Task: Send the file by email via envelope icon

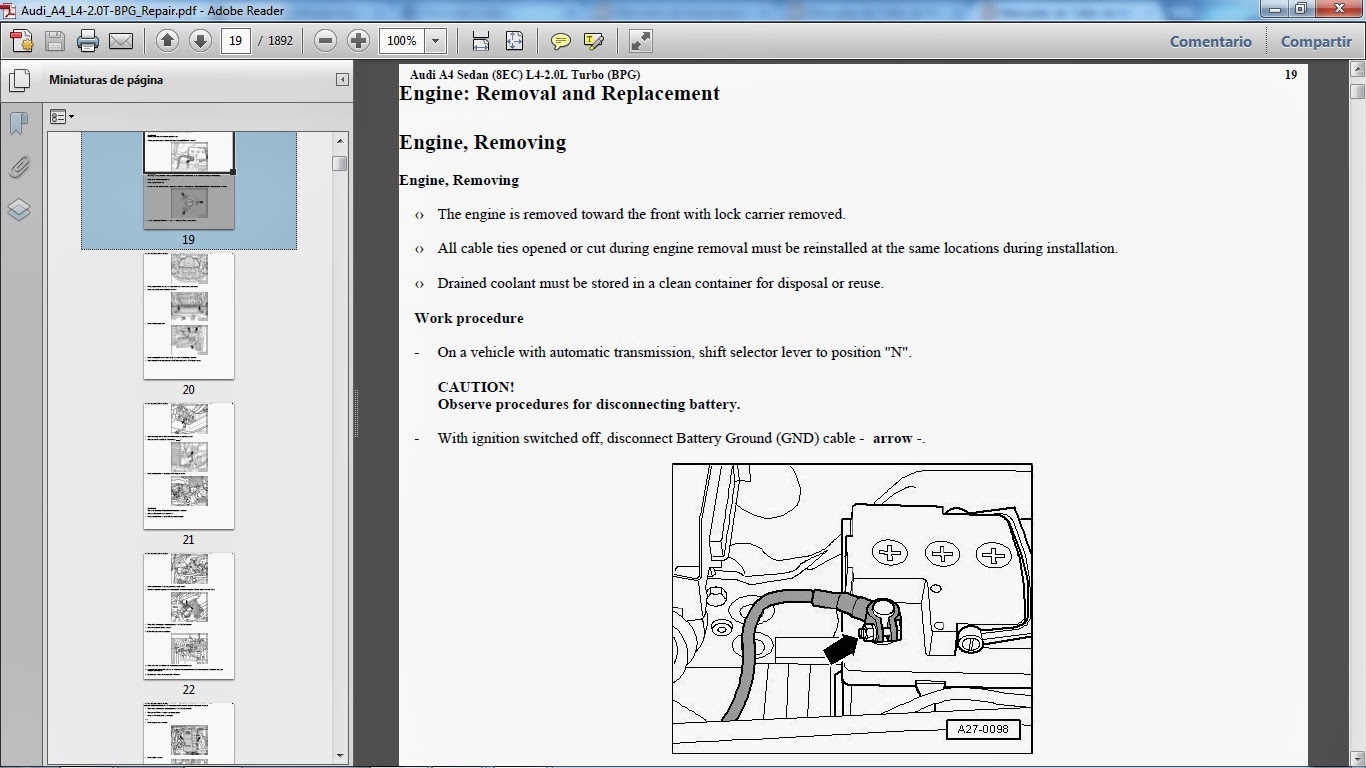Action: tap(121, 41)
